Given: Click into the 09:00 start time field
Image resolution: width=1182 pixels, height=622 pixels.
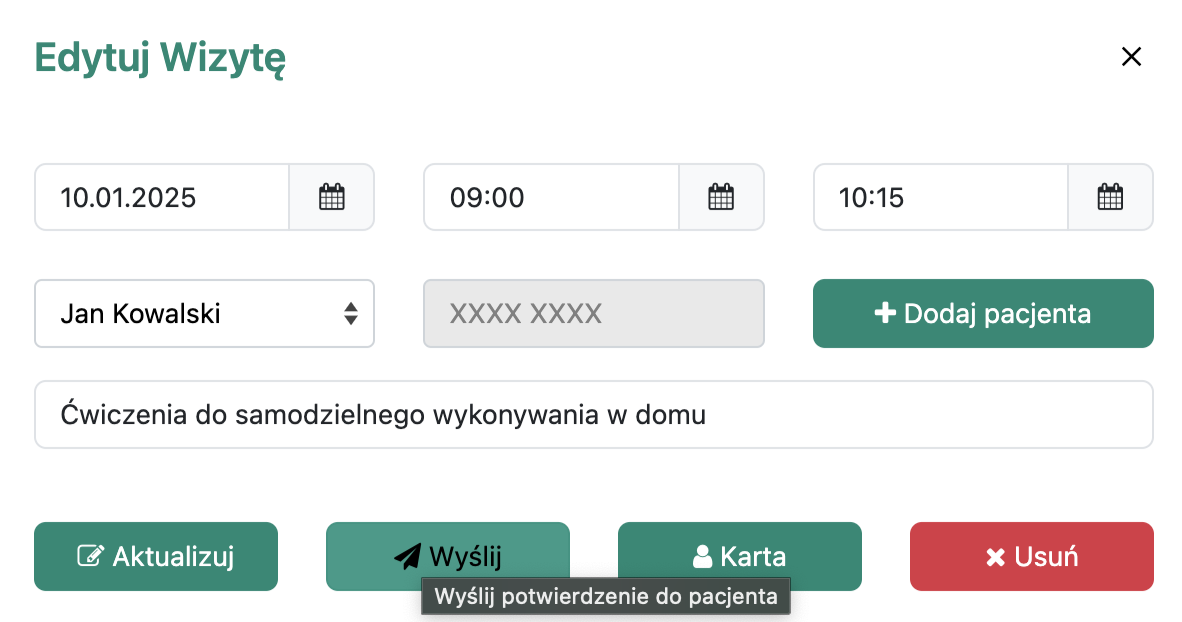Looking at the screenshot, I should [x=551, y=197].
